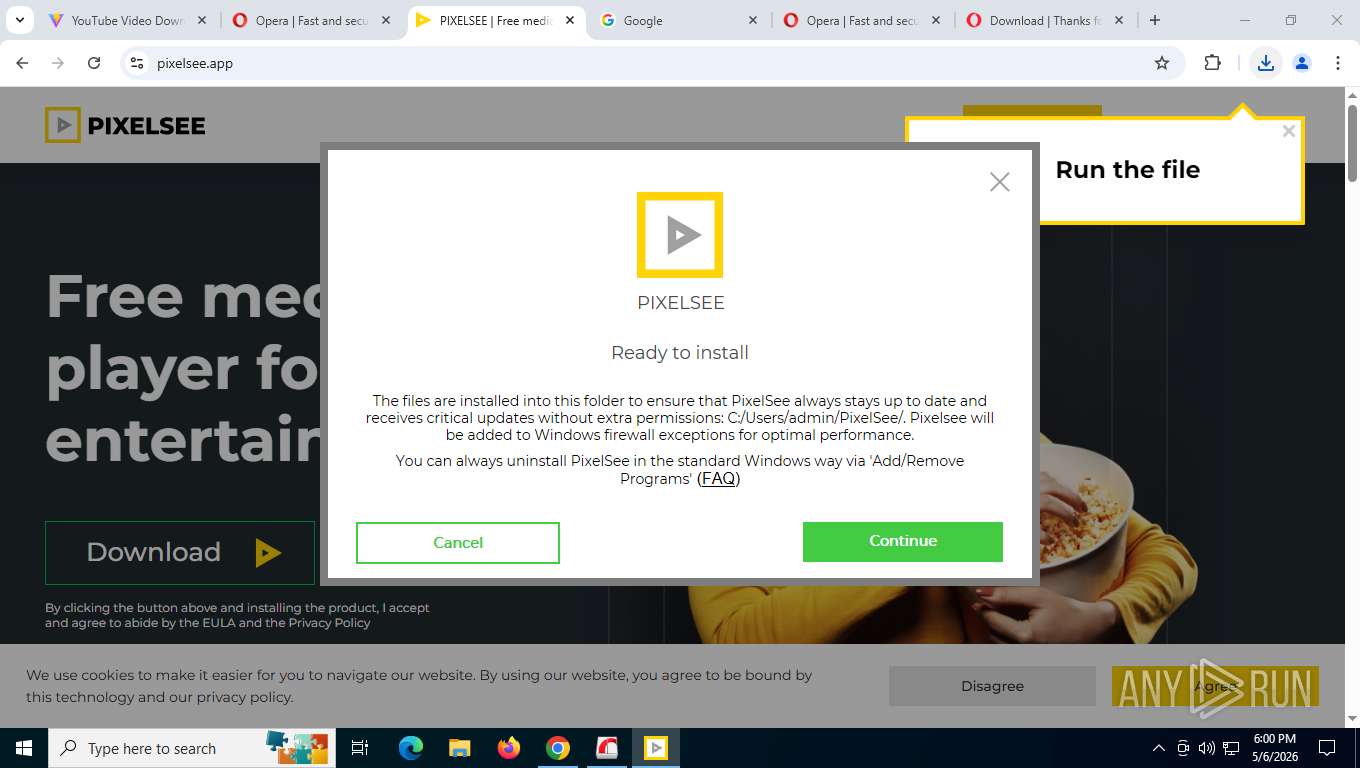Viewport: 1360px width, 768px height.
Task: Click the Download button on the webpage
Action: coord(180,552)
